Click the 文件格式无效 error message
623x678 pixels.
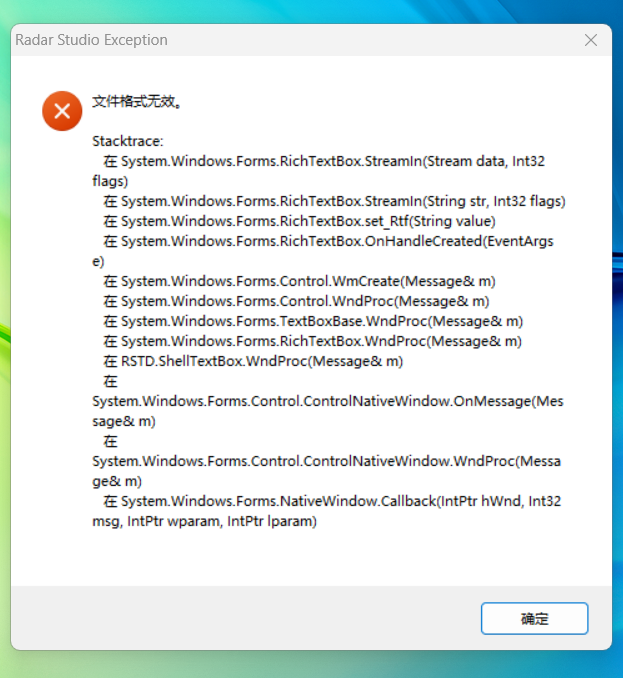click(137, 102)
